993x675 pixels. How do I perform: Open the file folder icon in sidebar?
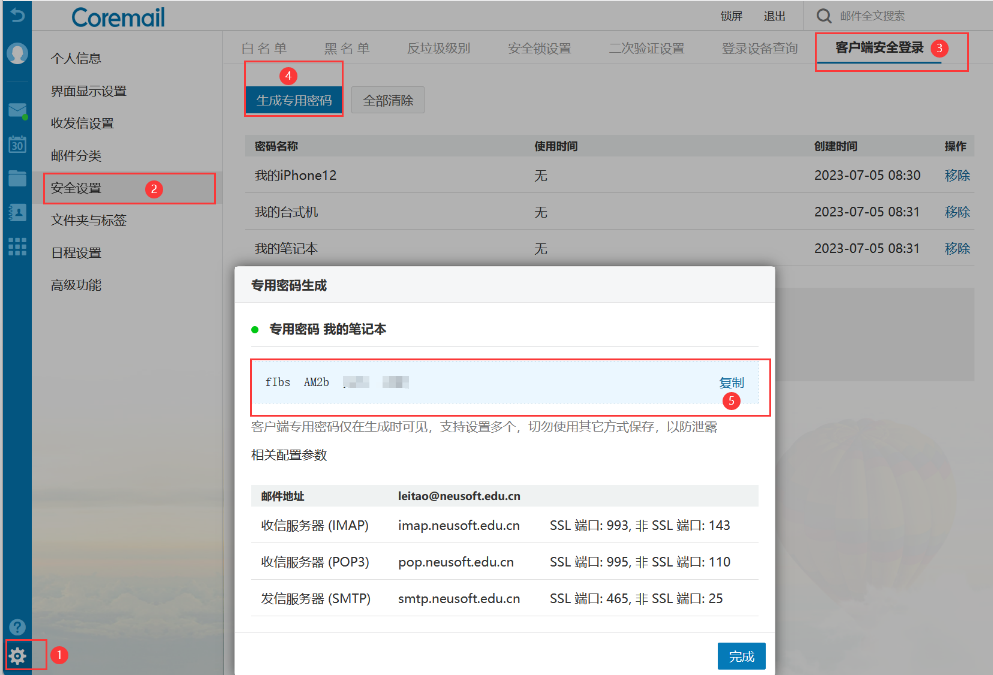click(x=16, y=178)
